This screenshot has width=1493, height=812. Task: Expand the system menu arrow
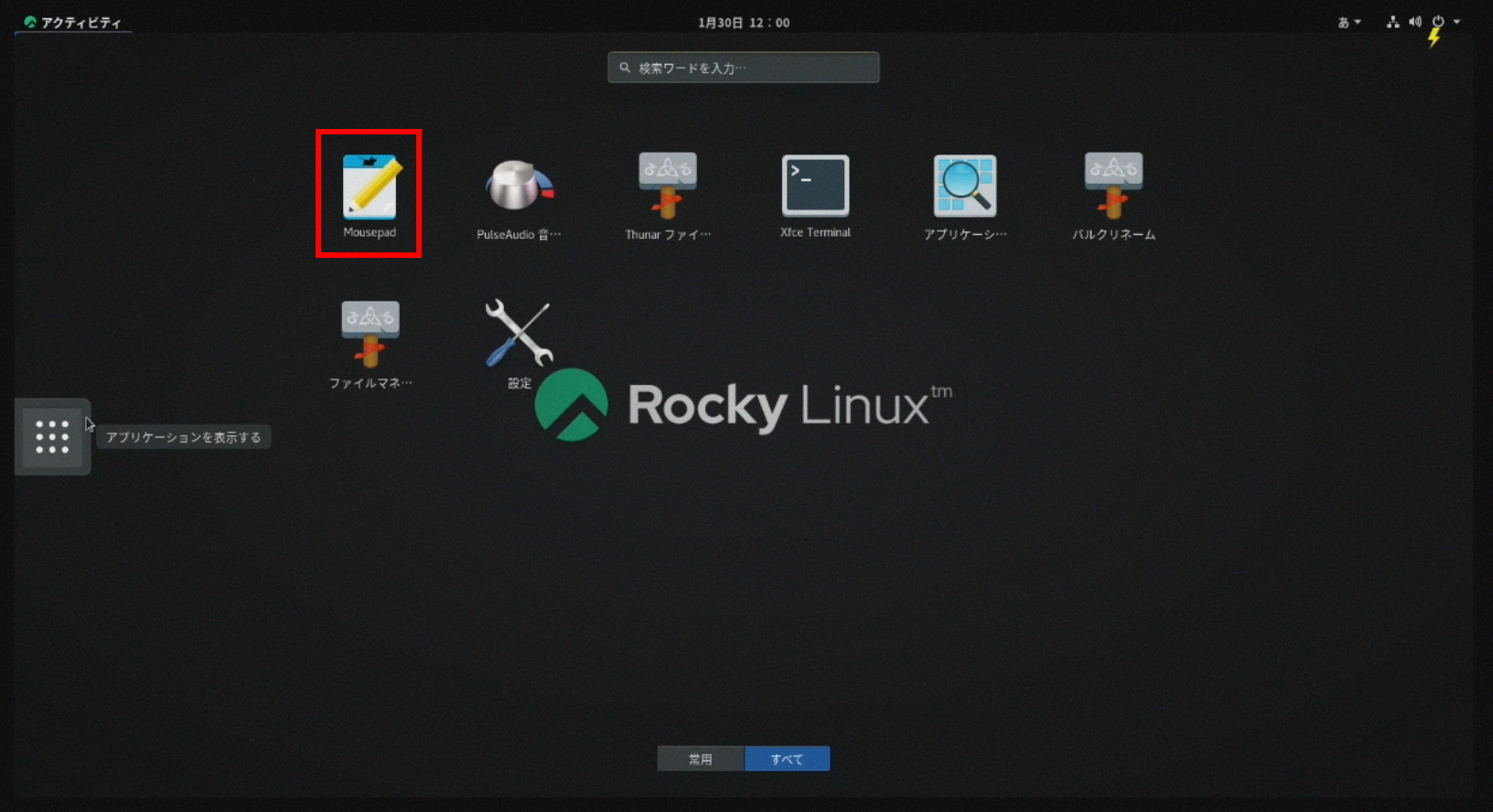tap(1456, 22)
